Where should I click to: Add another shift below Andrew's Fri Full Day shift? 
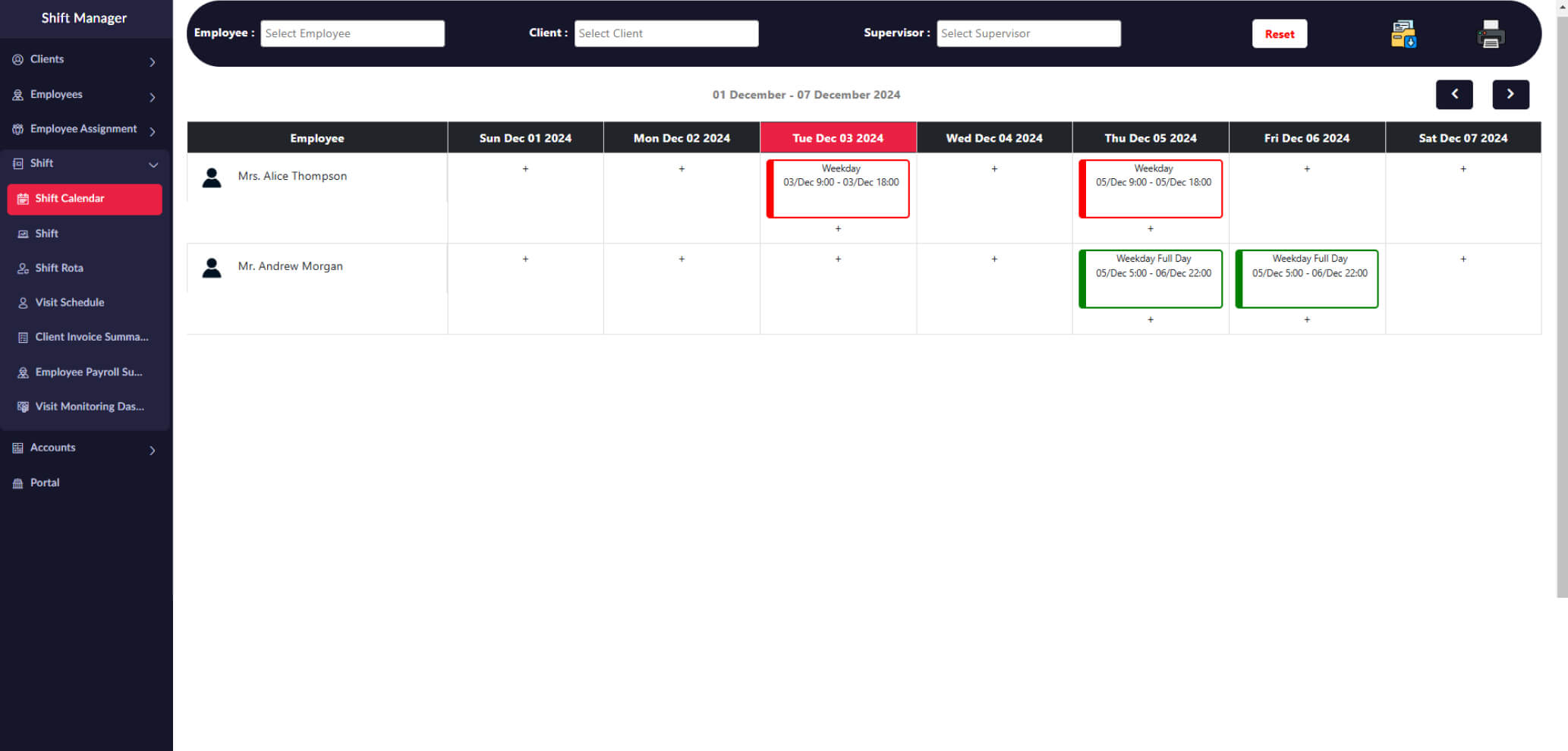click(1307, 319)
